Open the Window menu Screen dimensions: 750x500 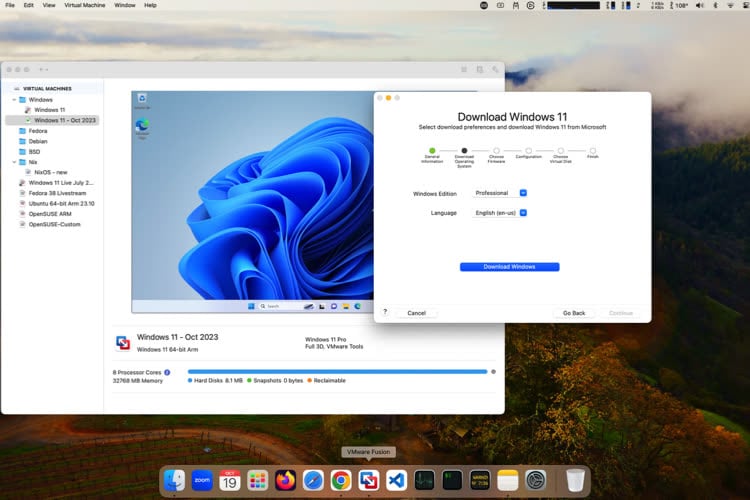[125, 5]
